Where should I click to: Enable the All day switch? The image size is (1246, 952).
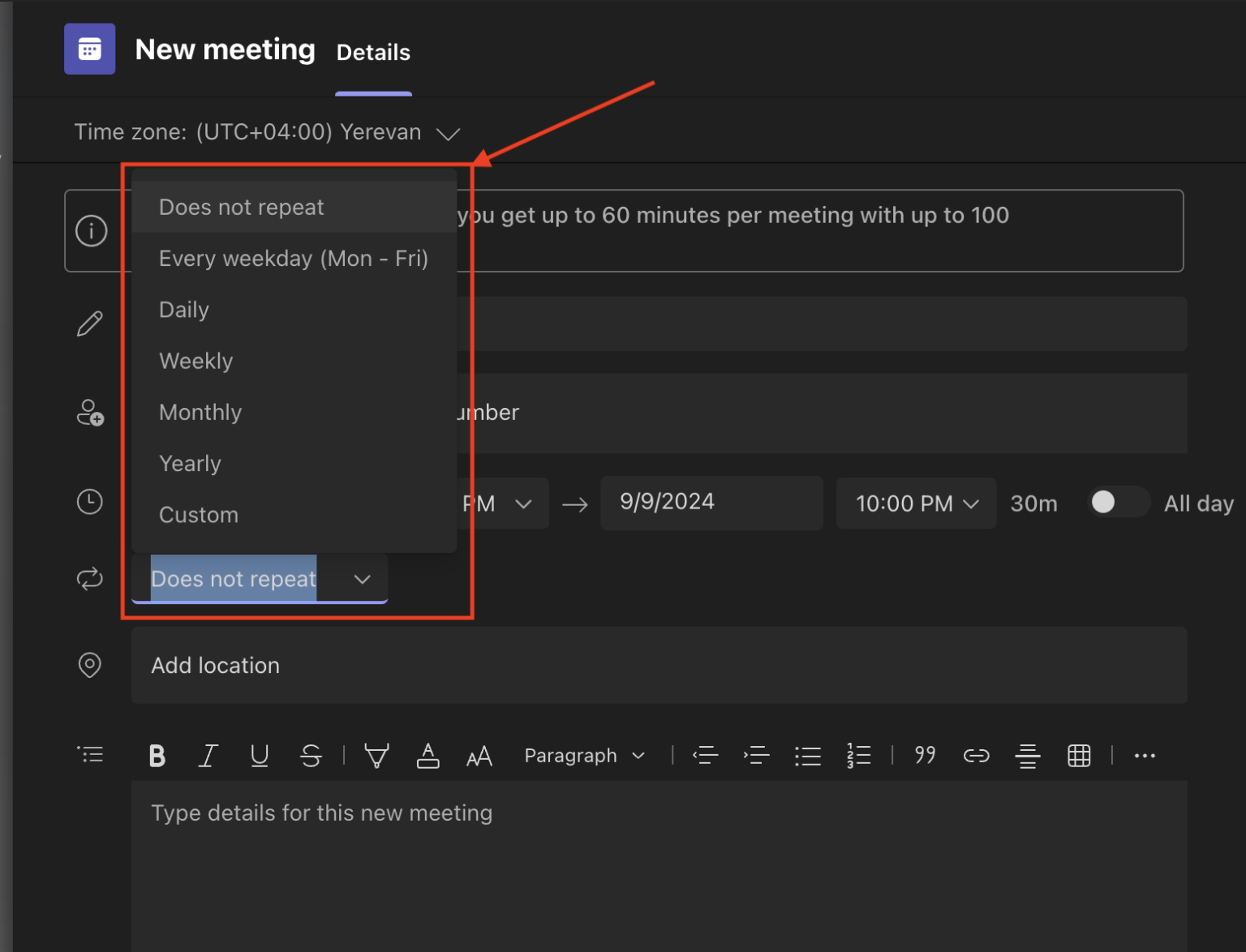[x=1118, y=503]
